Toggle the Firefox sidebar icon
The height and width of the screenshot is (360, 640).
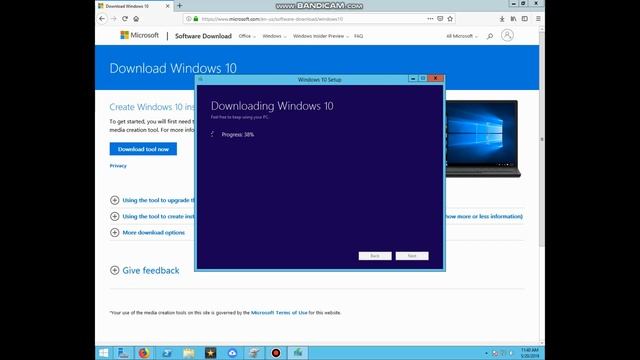[525, 19]
